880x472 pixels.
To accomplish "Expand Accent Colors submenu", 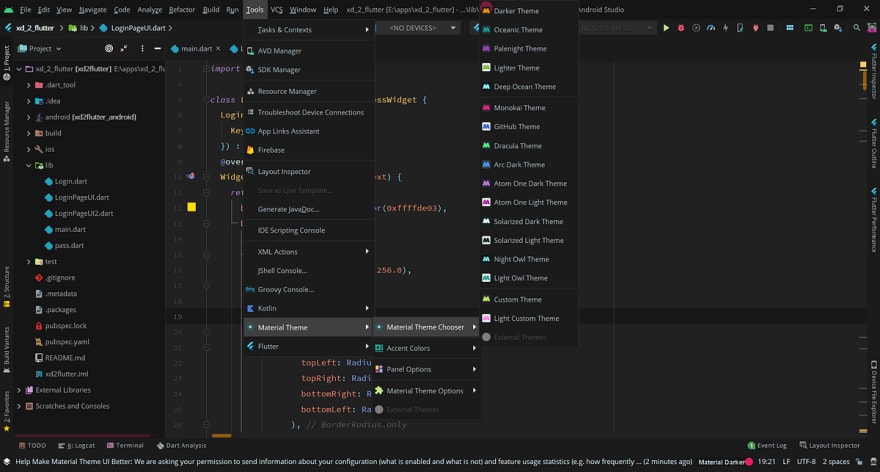I will tap(427, 349).
